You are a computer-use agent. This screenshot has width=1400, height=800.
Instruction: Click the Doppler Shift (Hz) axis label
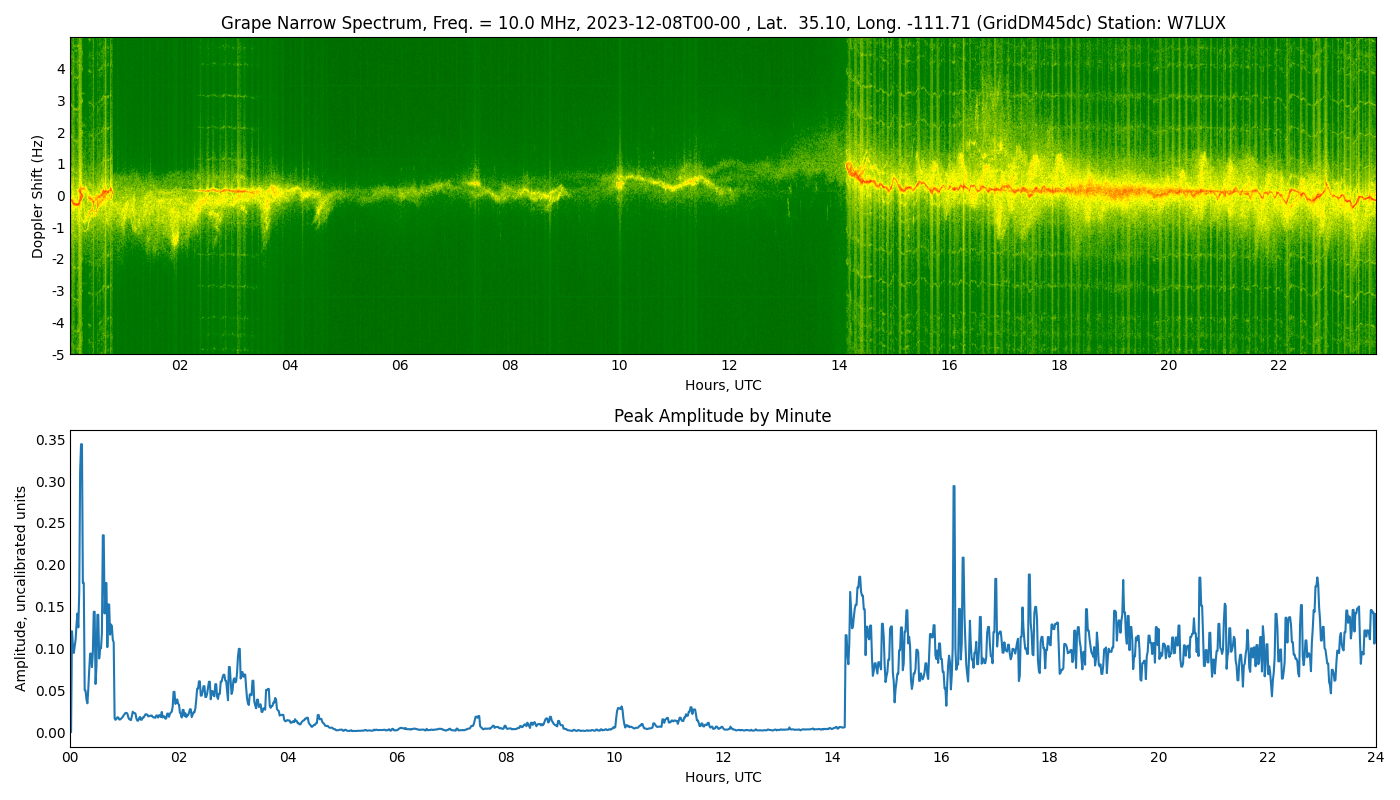[38, 196]
